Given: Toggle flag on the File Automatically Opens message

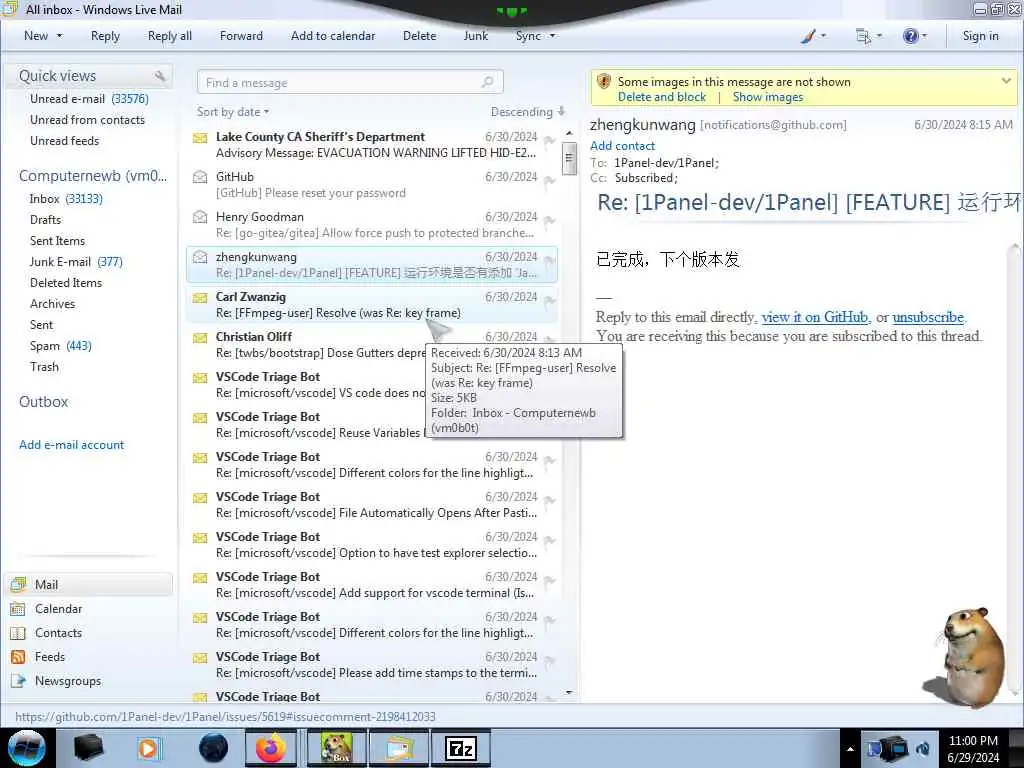Looking at the screenshot, I should pyautogui.click(x=550, y=500).
